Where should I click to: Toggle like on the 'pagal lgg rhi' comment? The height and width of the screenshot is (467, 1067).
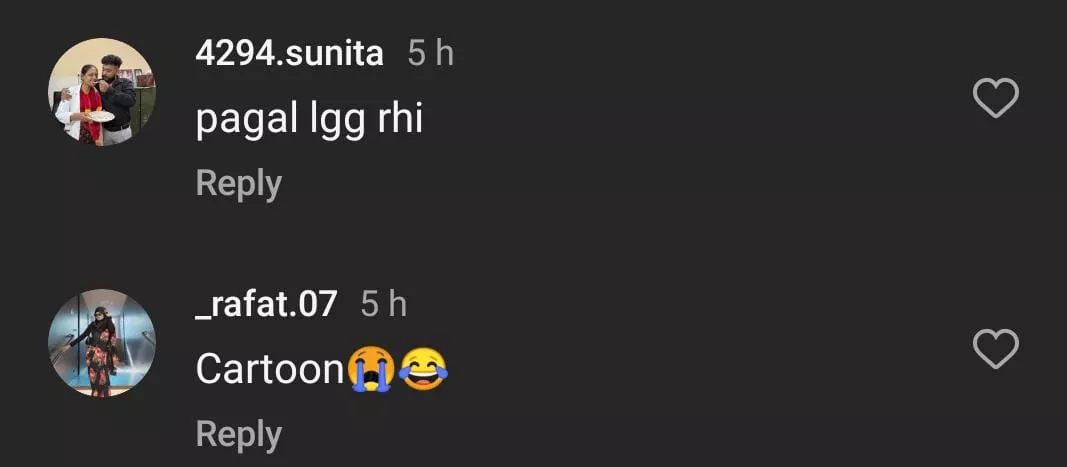[995, 99]
